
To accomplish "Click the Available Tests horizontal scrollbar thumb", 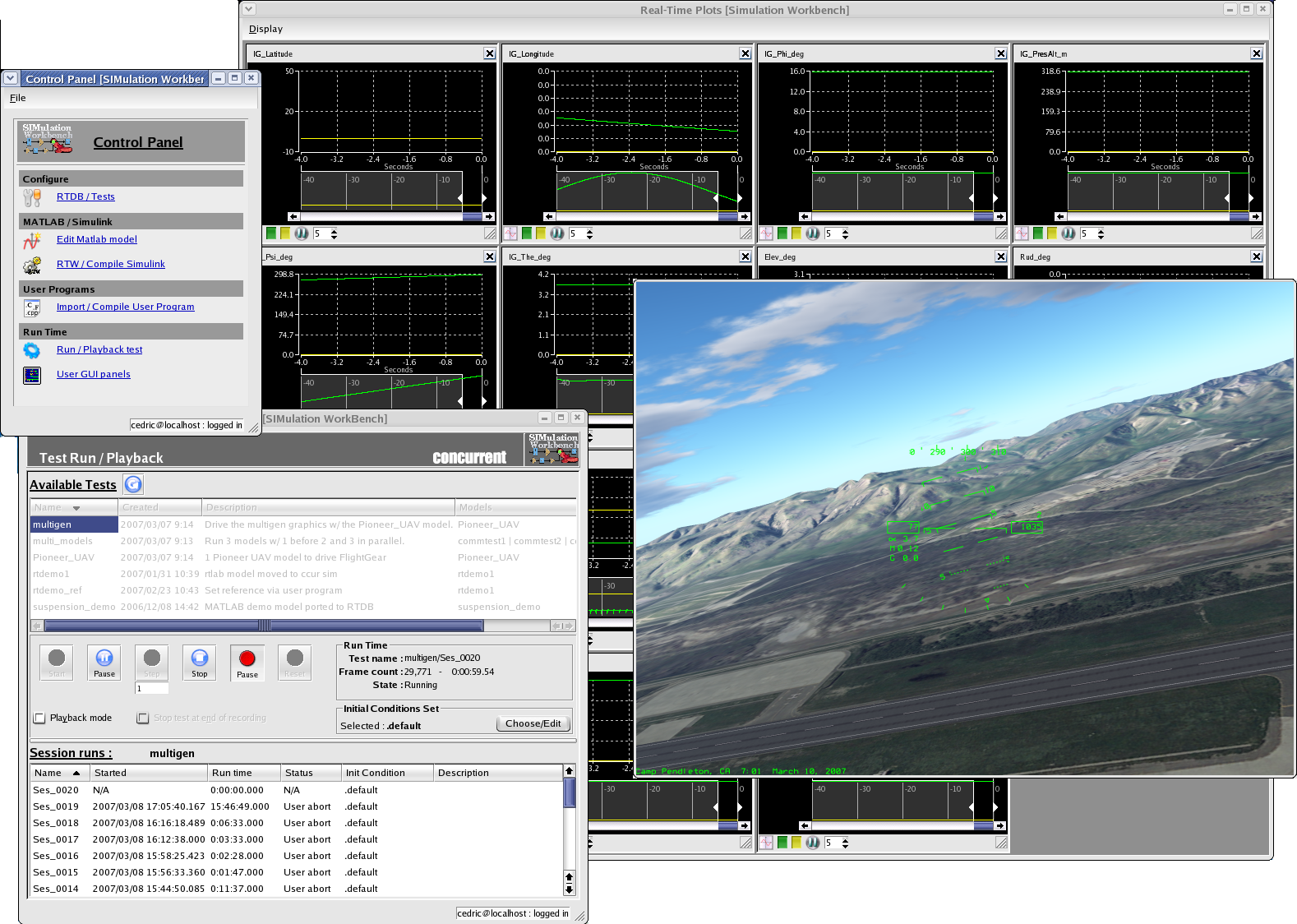I will click(264, 626).
